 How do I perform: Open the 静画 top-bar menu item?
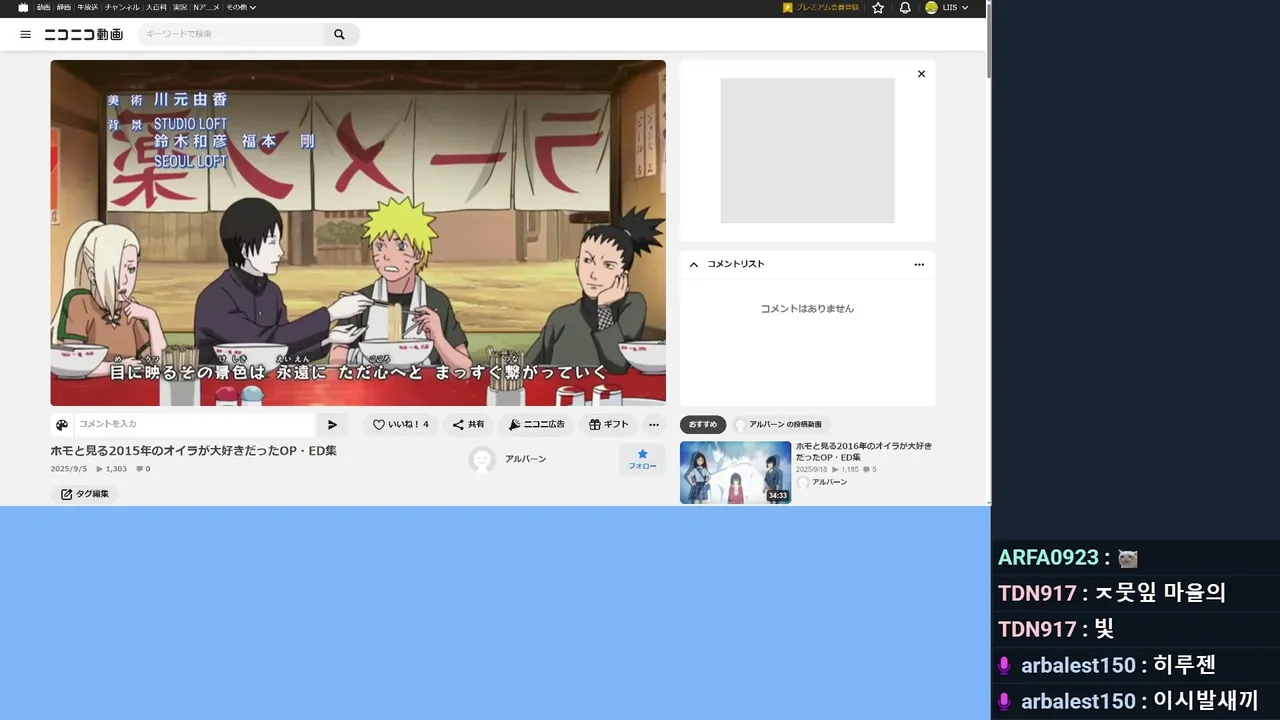(64, 7)
